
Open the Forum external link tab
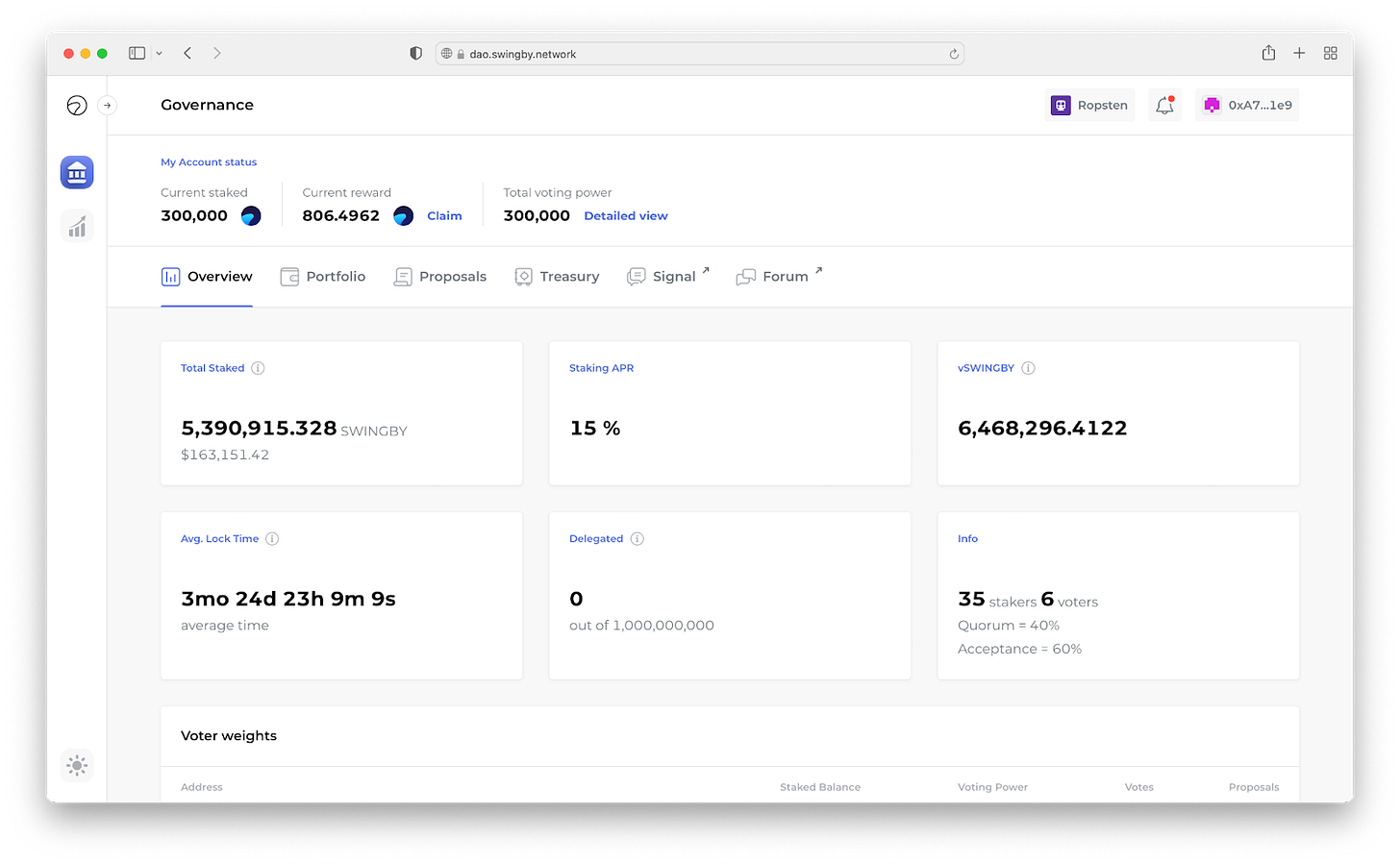[x=779, y=277]
